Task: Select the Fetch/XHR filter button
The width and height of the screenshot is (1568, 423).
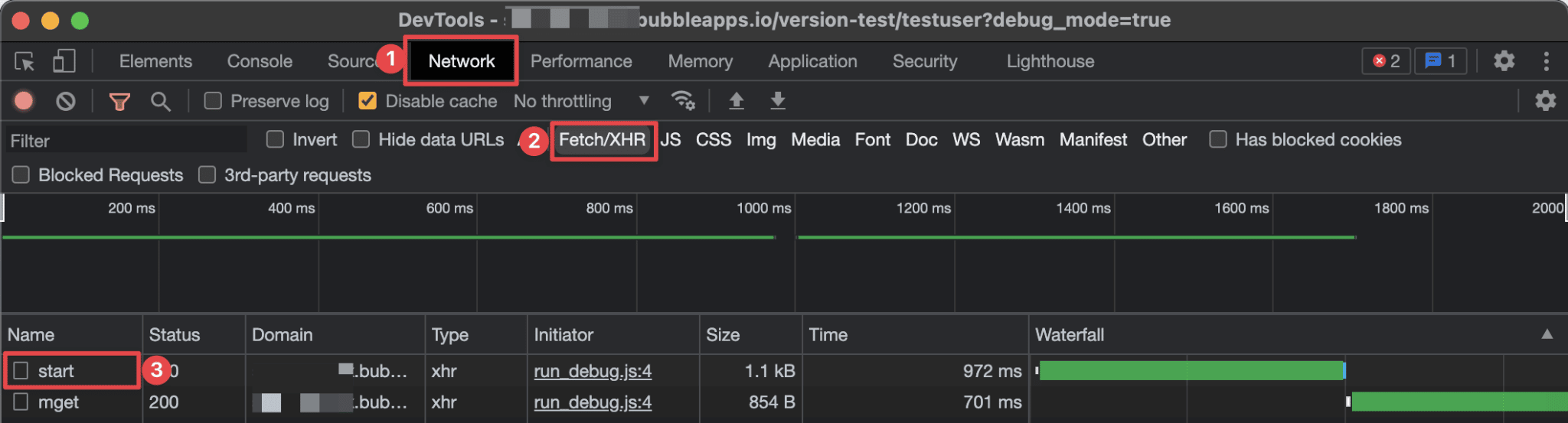Action: click(602, 140)
